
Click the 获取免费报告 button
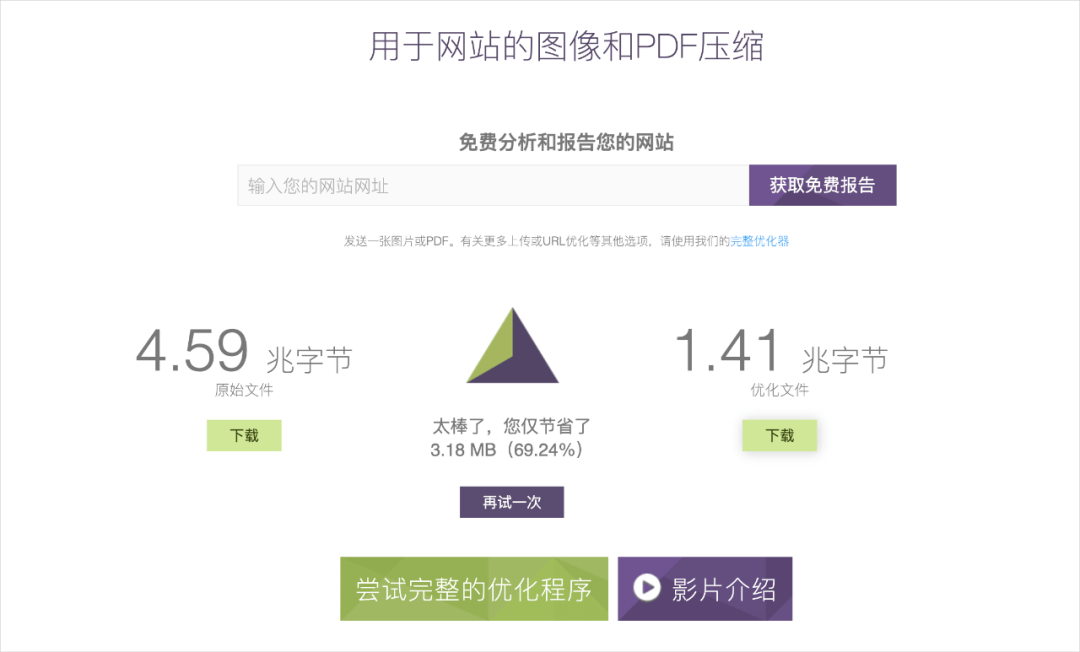822,185
